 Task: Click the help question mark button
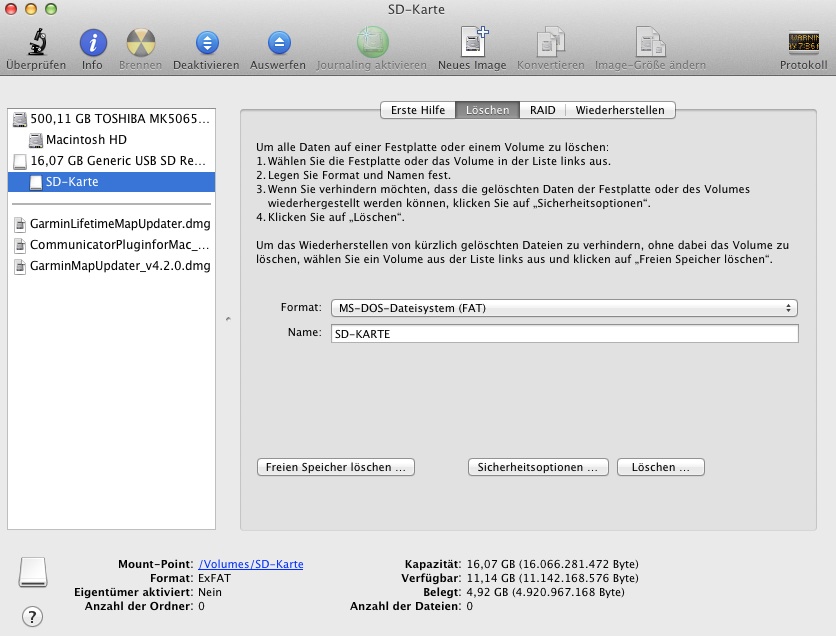pos(33,617)
